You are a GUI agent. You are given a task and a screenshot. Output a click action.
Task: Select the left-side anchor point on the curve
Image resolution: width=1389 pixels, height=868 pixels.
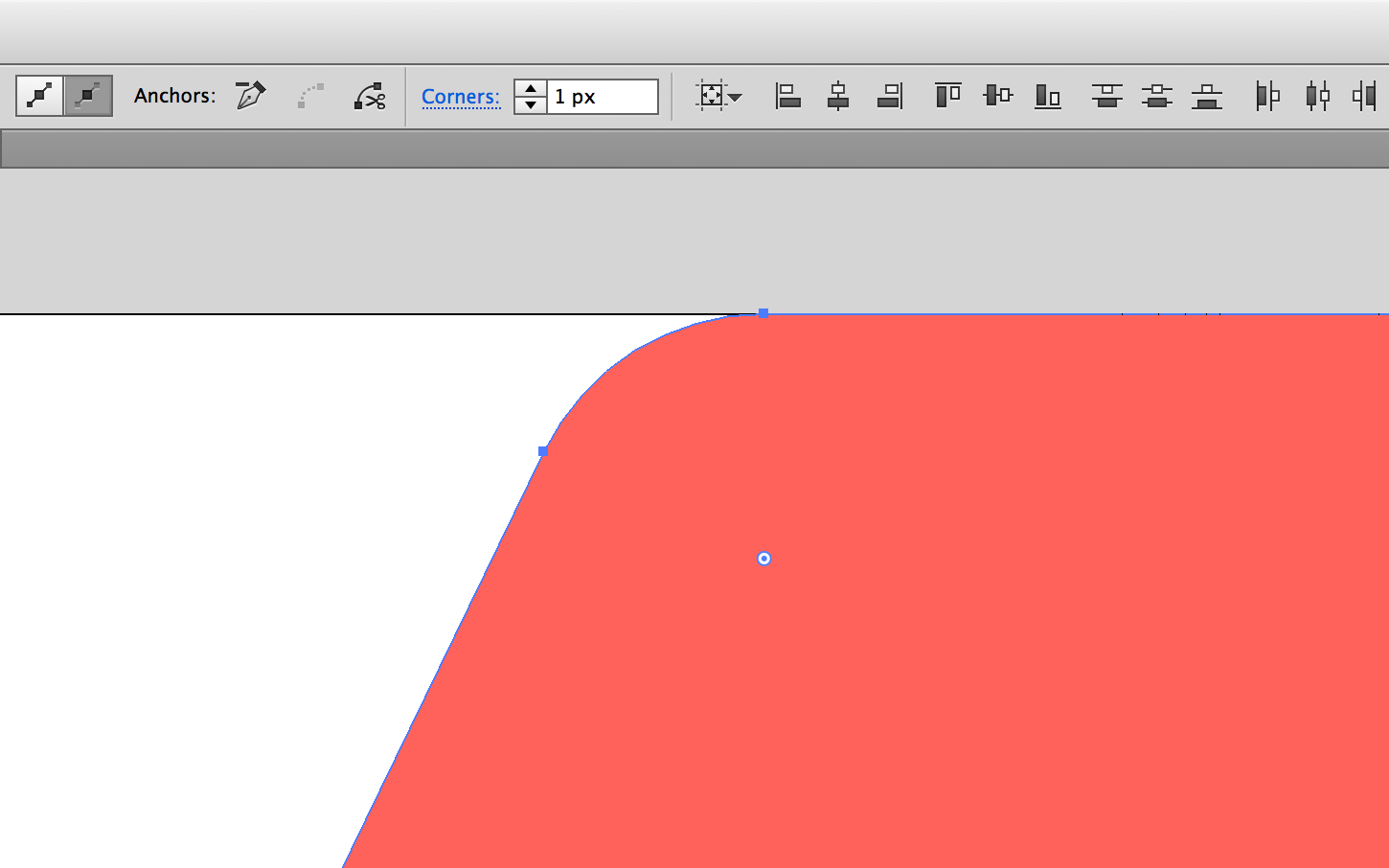pos(543,451)
